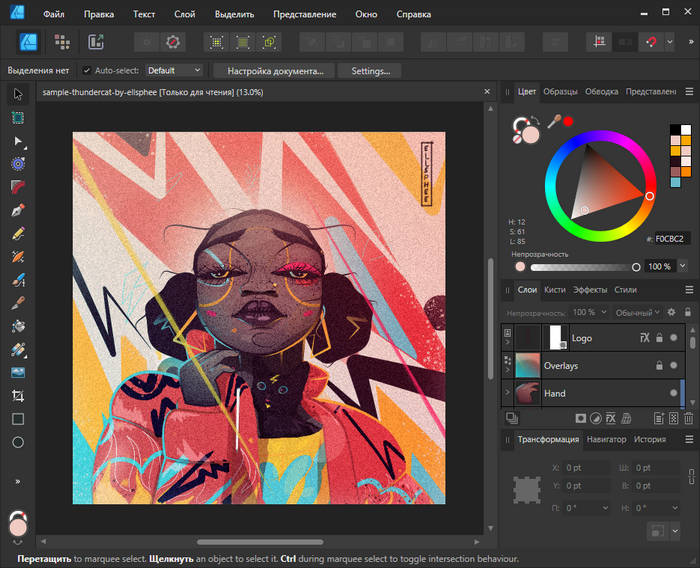Select the Pen tool

pyautogui.click(x=18, y=211)
